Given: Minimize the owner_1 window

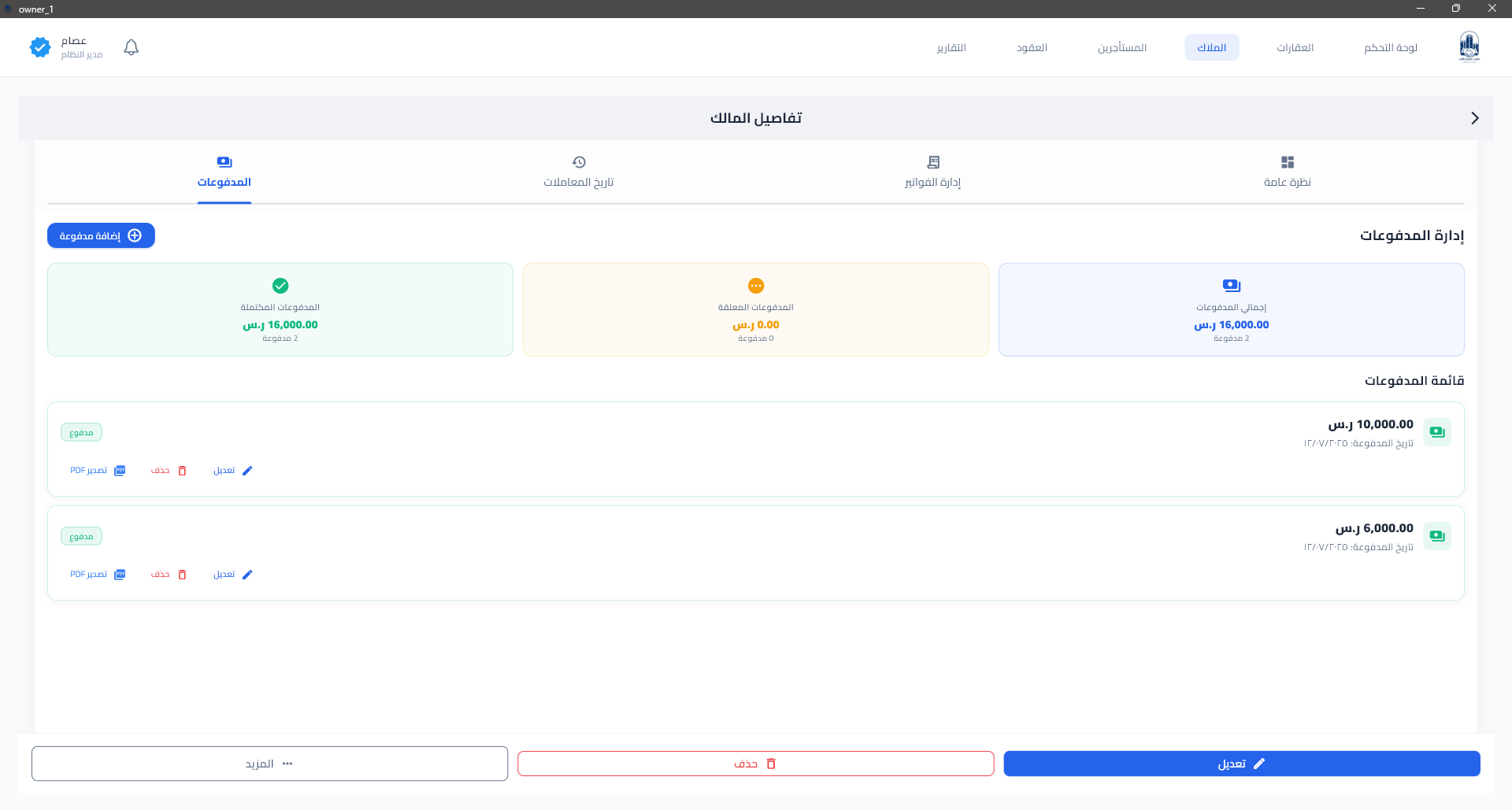Looking at the screenshot, I should 1421,9.
